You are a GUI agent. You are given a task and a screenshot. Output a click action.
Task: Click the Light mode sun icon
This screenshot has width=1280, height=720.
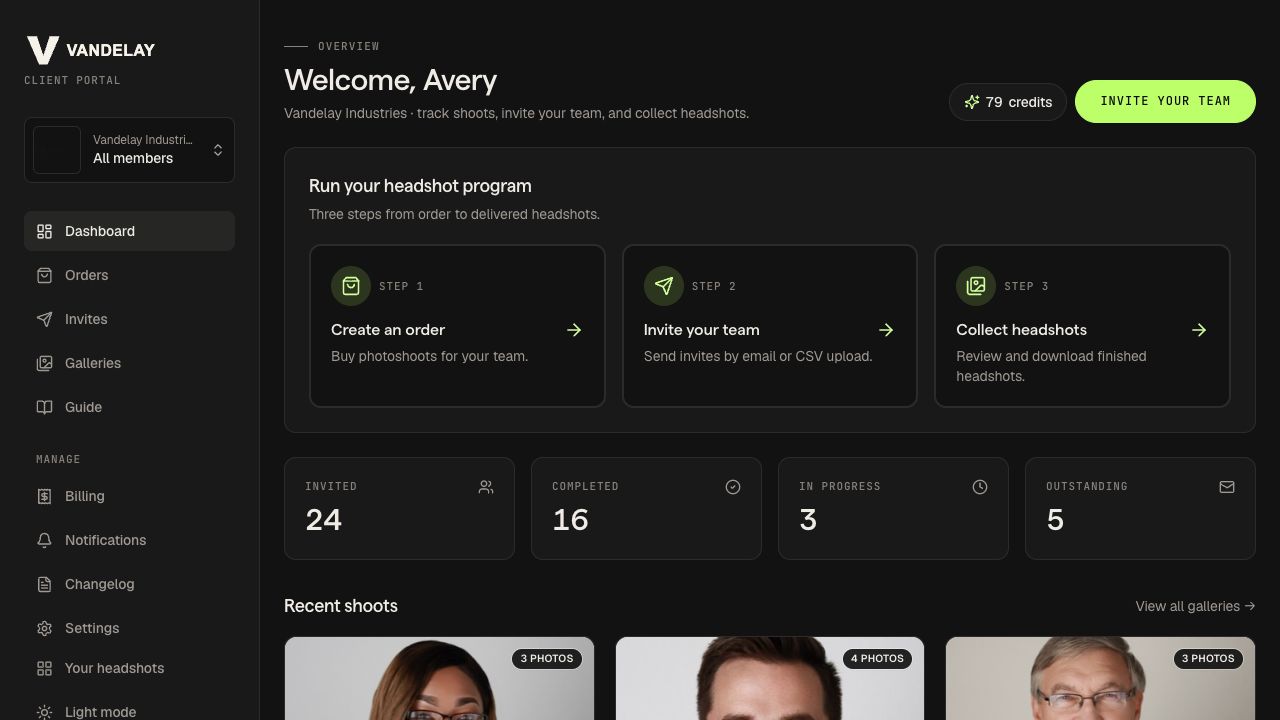(x=44, y=712)
